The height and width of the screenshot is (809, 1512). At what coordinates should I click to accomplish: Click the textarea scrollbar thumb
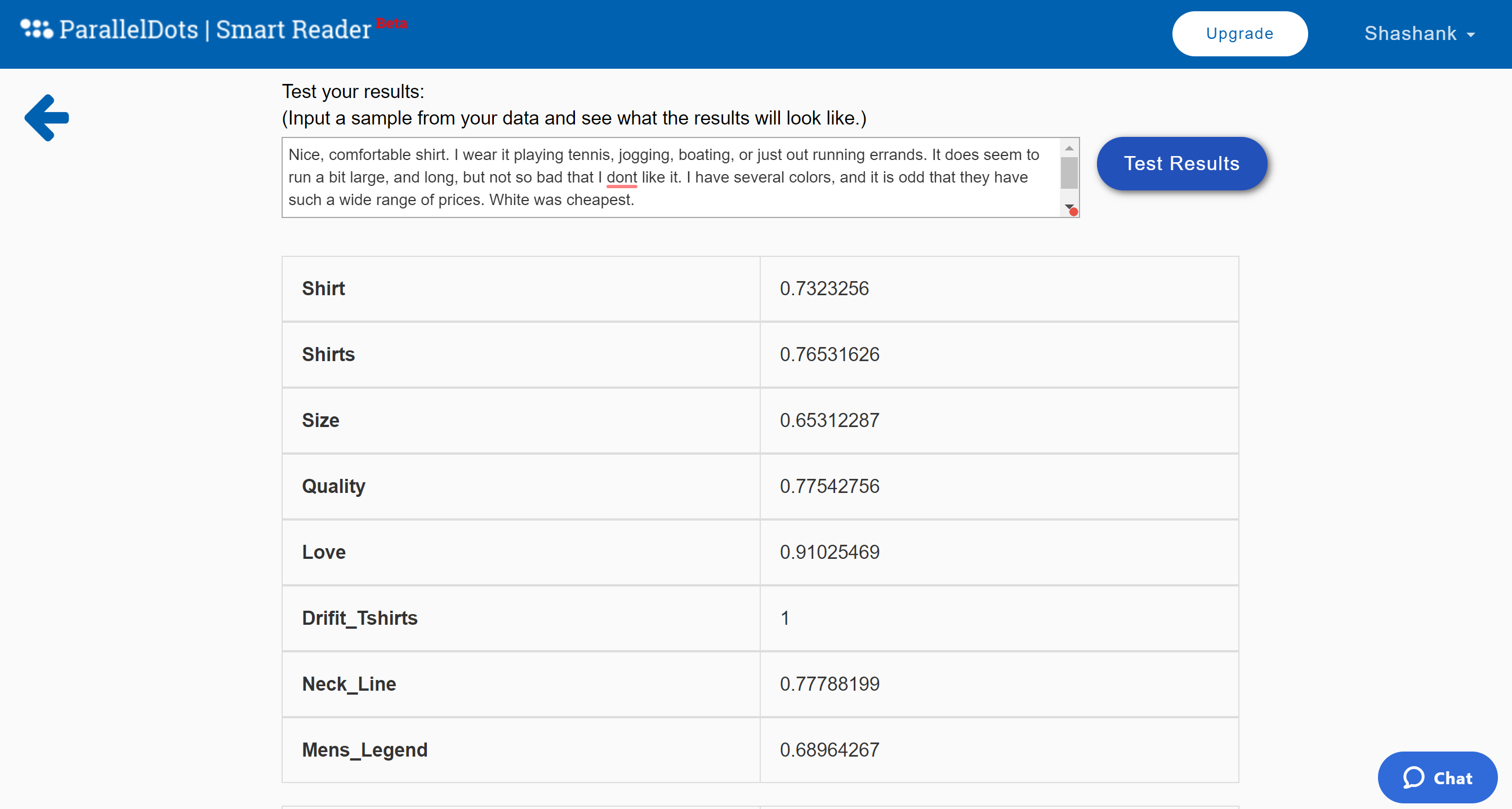coord(1069,173)
